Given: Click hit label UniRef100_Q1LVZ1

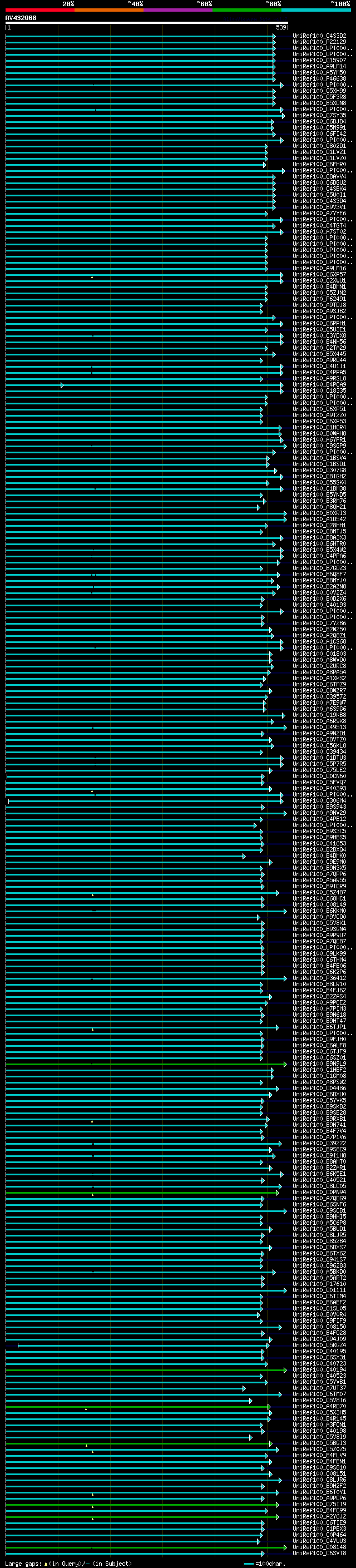Looking at the screenshot, I should (x=319, y=152).
